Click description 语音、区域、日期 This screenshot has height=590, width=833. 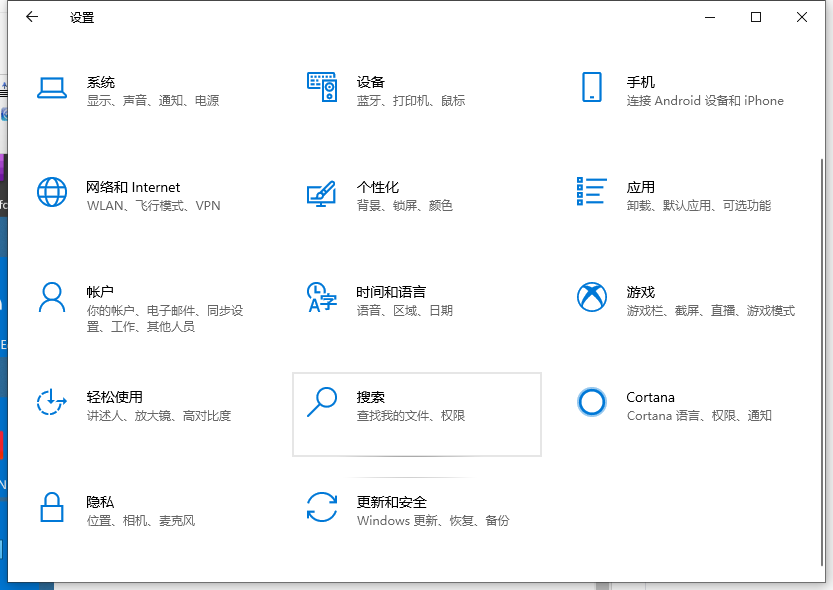(404, 310)
